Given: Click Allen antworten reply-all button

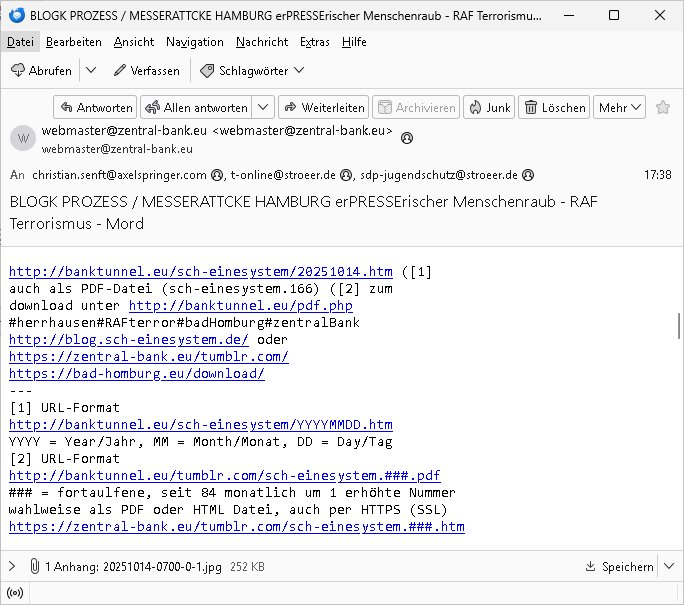Looking at the screenshot, I should tap(196, 108).
